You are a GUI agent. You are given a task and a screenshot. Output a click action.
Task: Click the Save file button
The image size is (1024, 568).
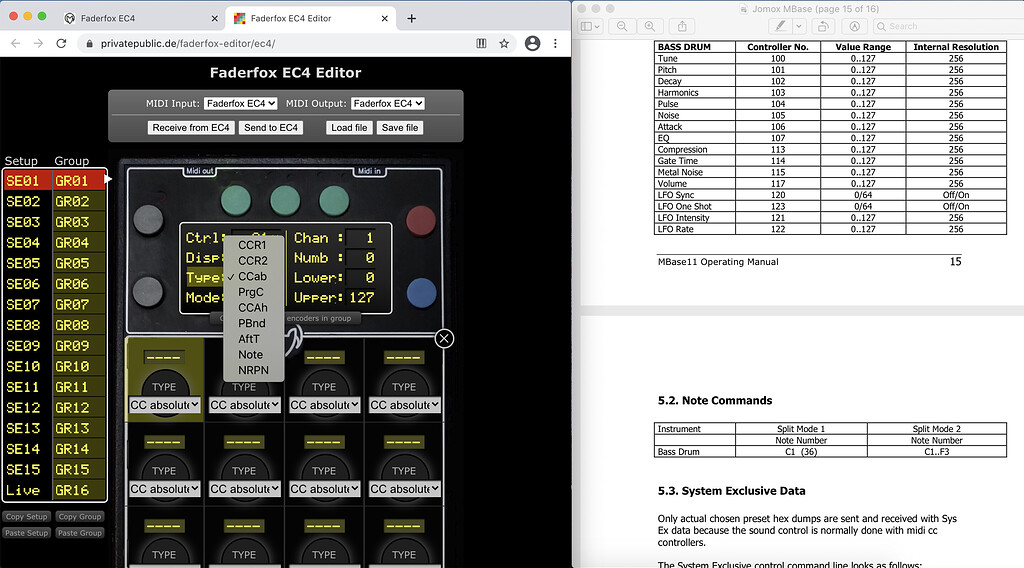pos(400,127)
